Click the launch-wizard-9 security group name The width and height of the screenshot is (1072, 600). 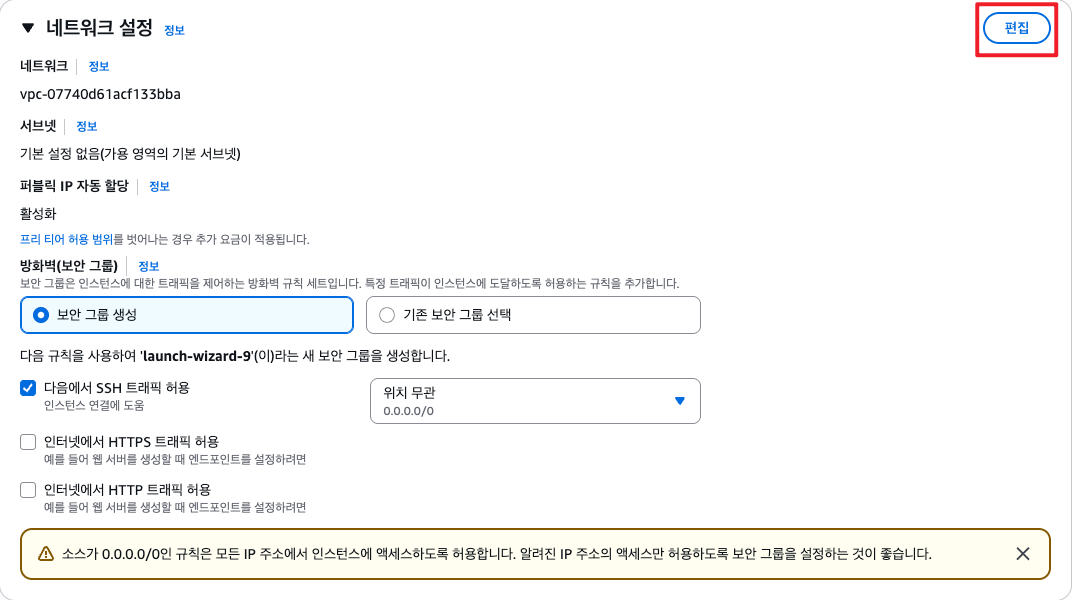pyautogui.click(x=197, y=356)
